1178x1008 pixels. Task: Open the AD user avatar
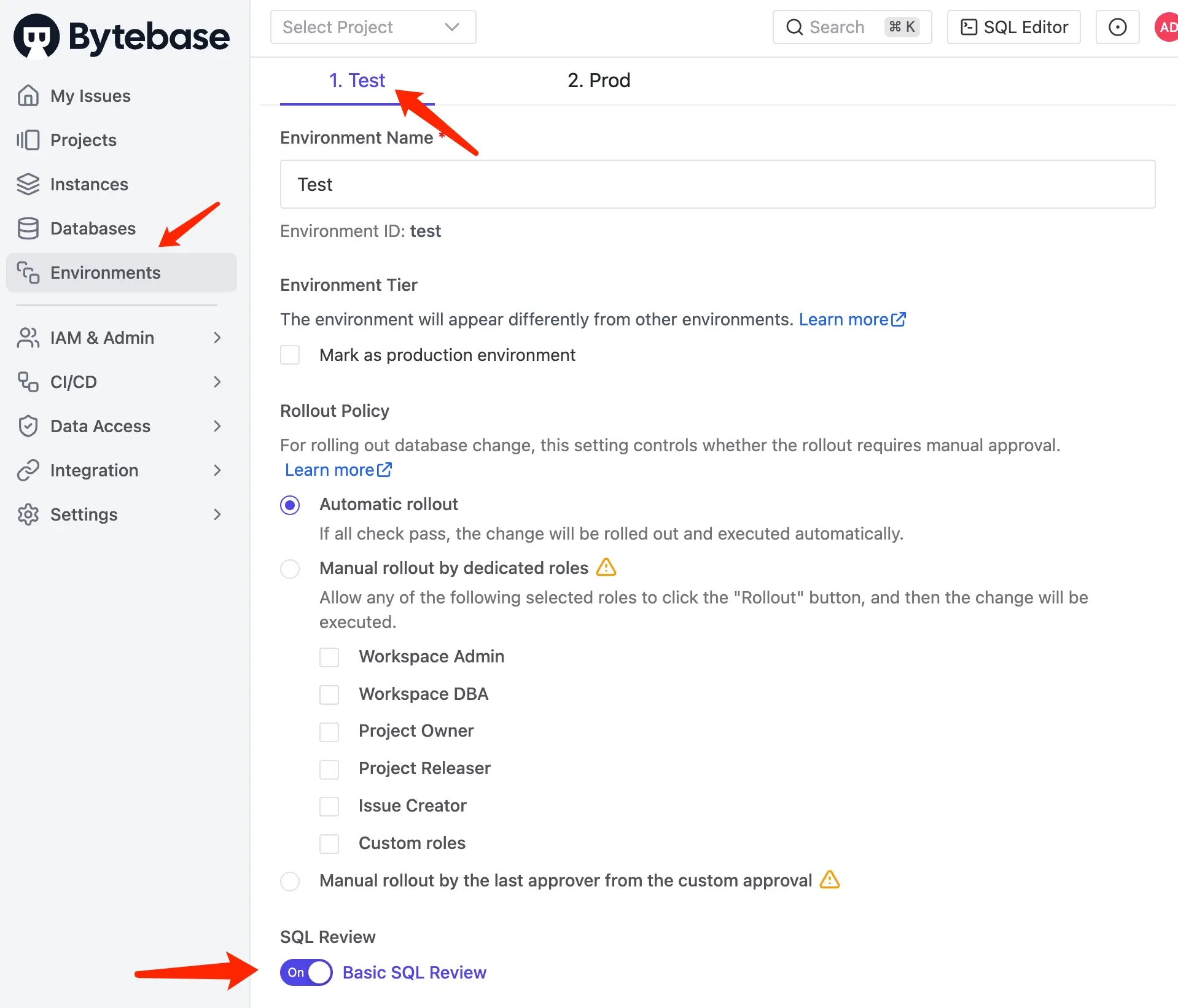pyautogui.click(x=1167, y=27)
